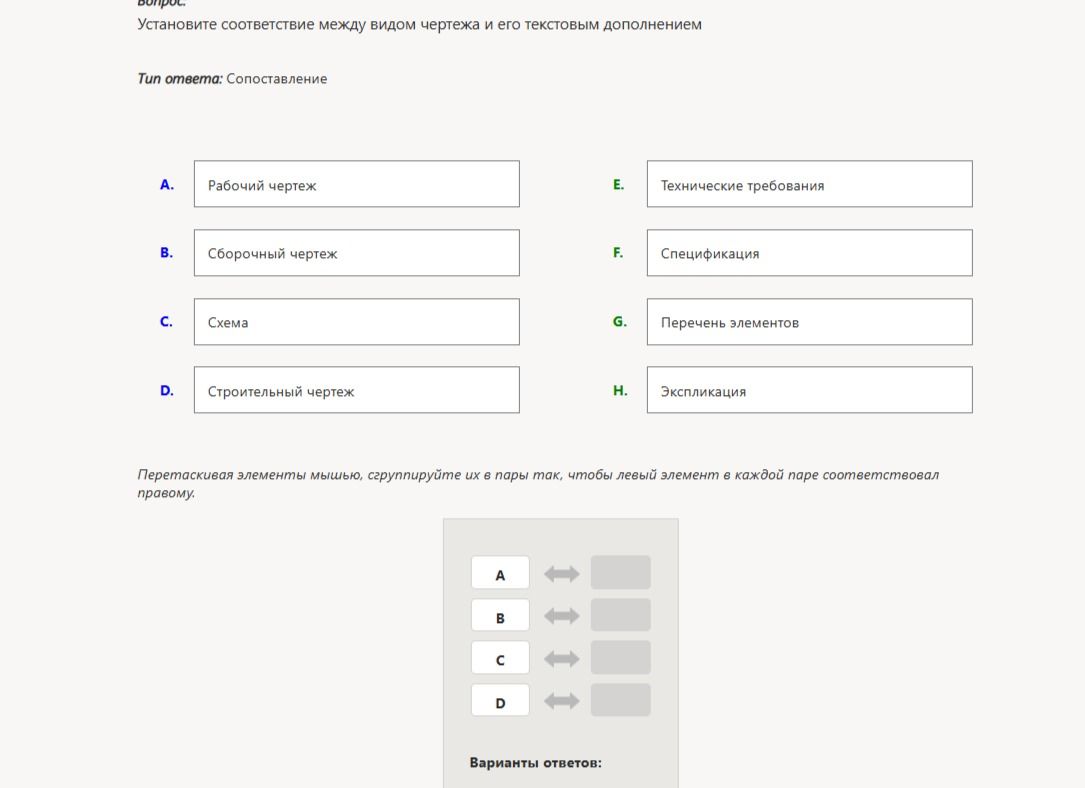The width and height of the screenshot is (1085, 788).
Task: Click the blue letter label 'B.'
Action: coord(167,253)
